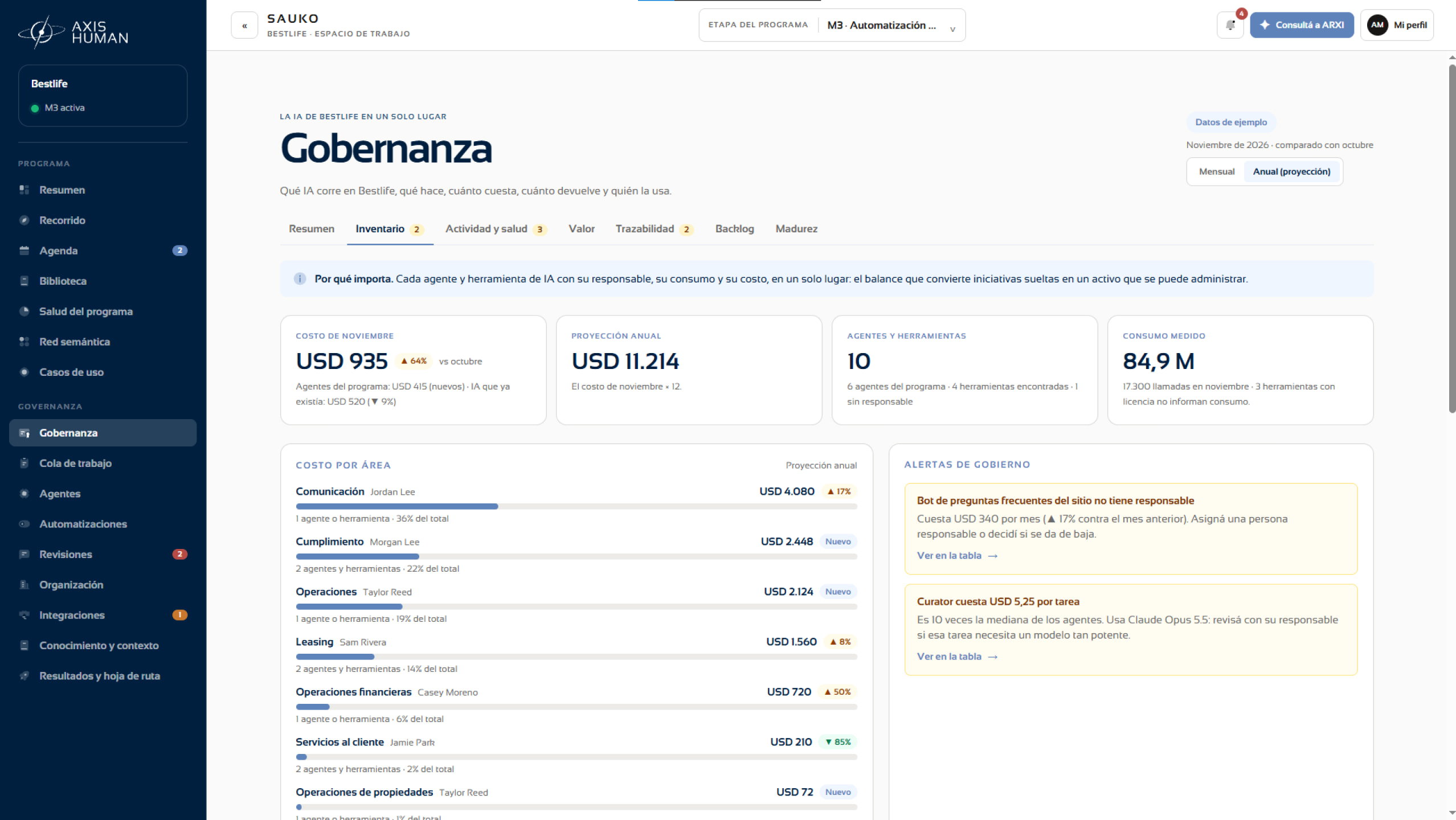Click the Automatizaciones icon
This screenshot has width=1456, height=820.
pos(24,524)
